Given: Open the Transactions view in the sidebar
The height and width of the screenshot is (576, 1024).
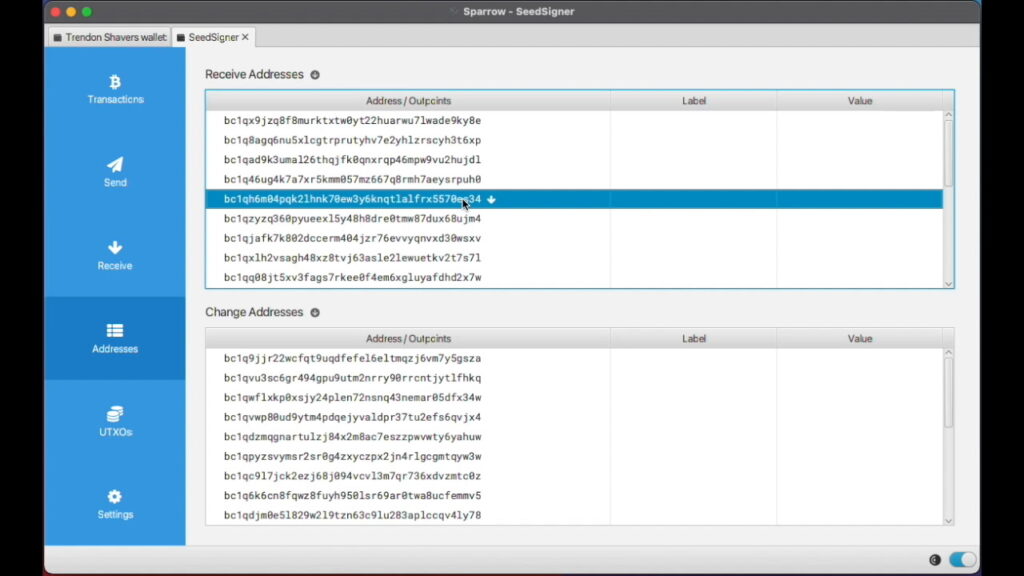Looking at the screenshot, I should 114,88.
